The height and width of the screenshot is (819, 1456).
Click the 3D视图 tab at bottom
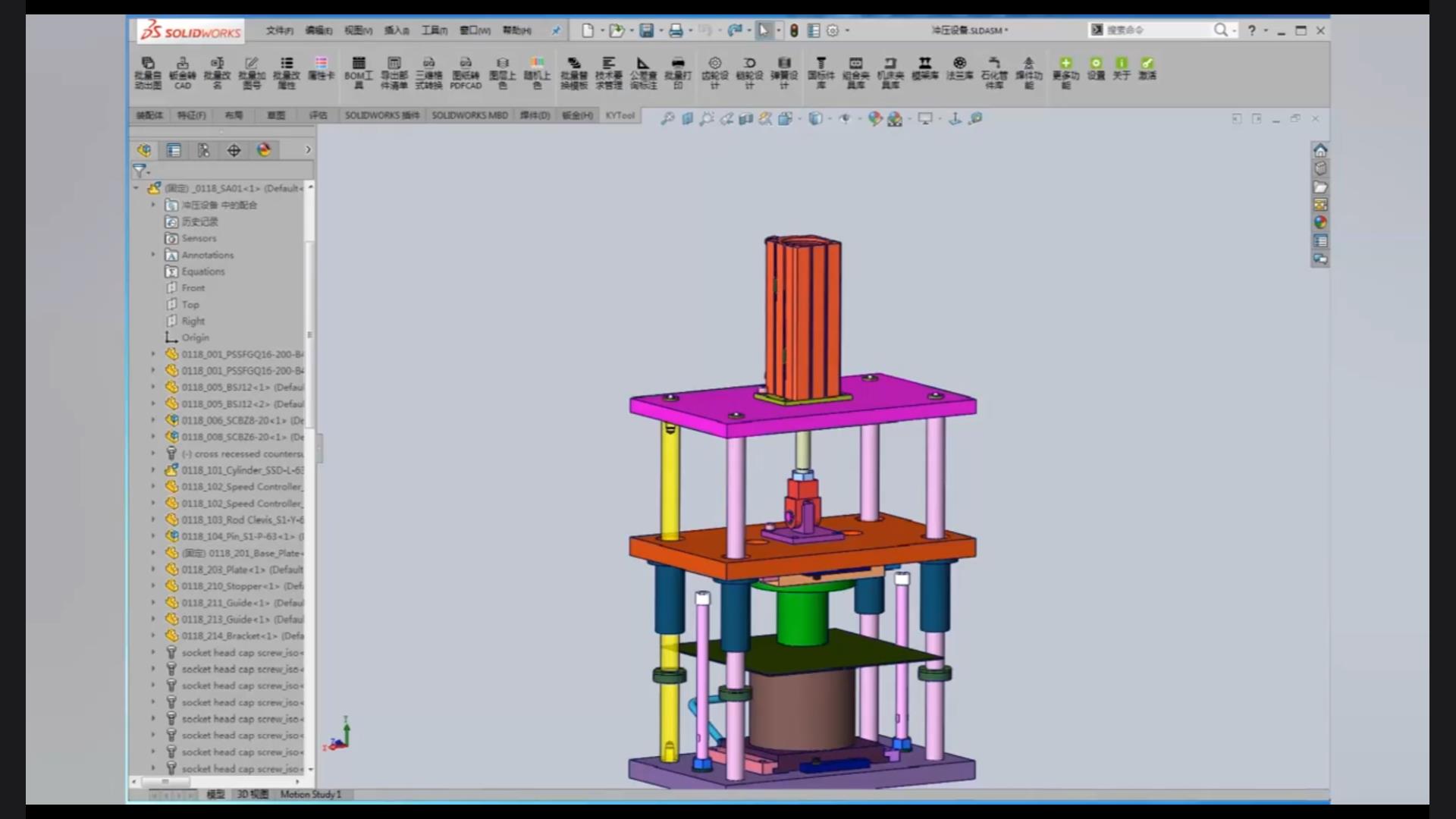(252, 793)
